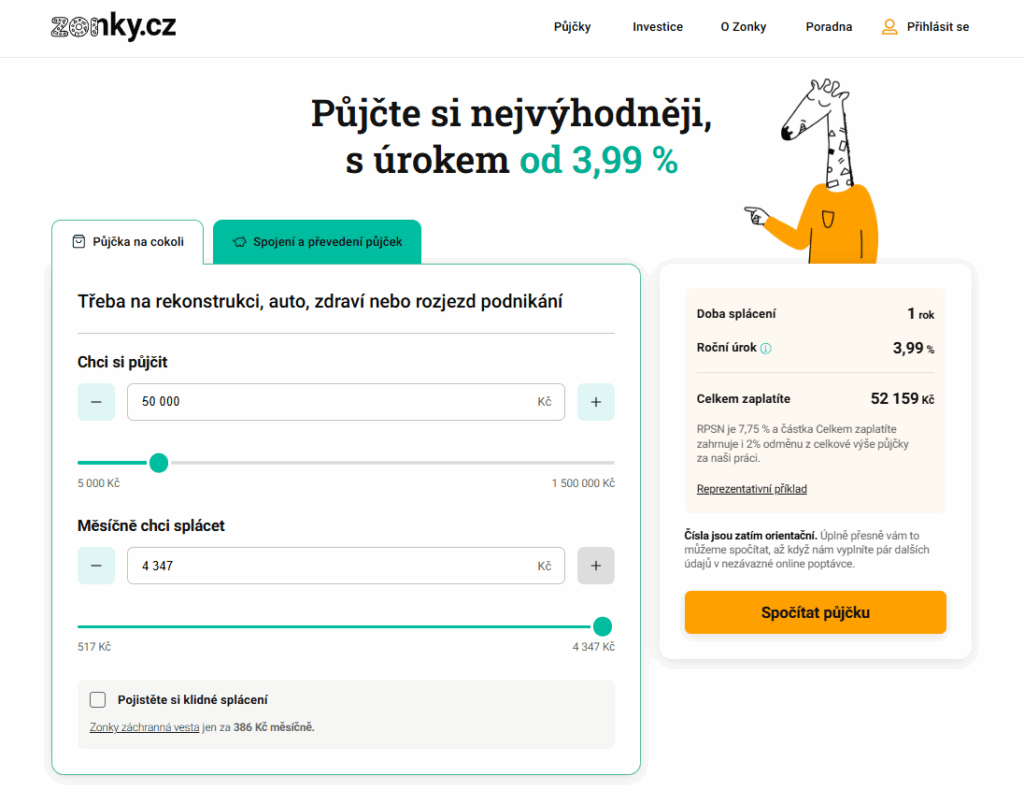Decrease loan amount with minus button
This screenshot has width=1024, height=804.
click(96, 402)
